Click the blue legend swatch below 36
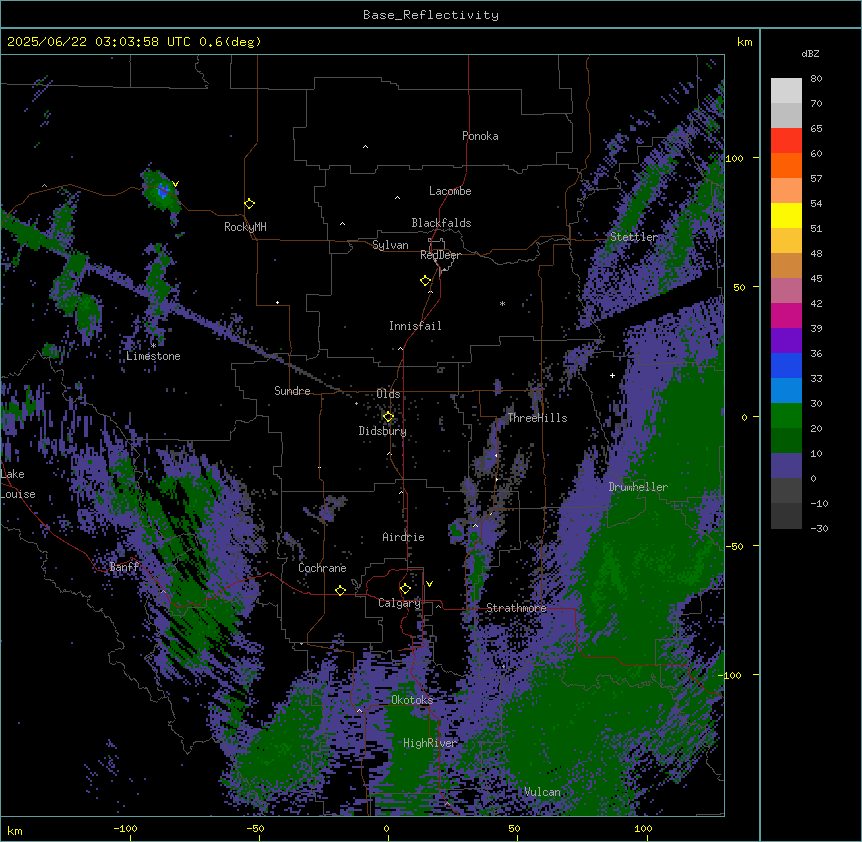 click(786, 365)
